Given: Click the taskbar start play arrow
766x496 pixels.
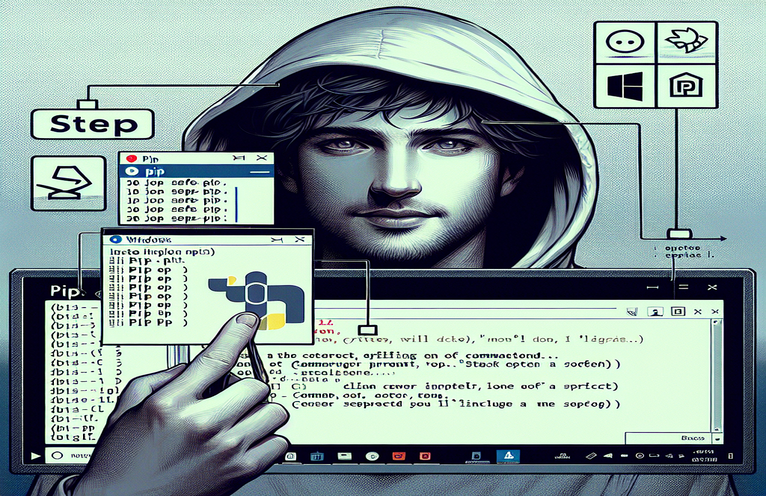Looking at the screenshot, I should 36,457.
